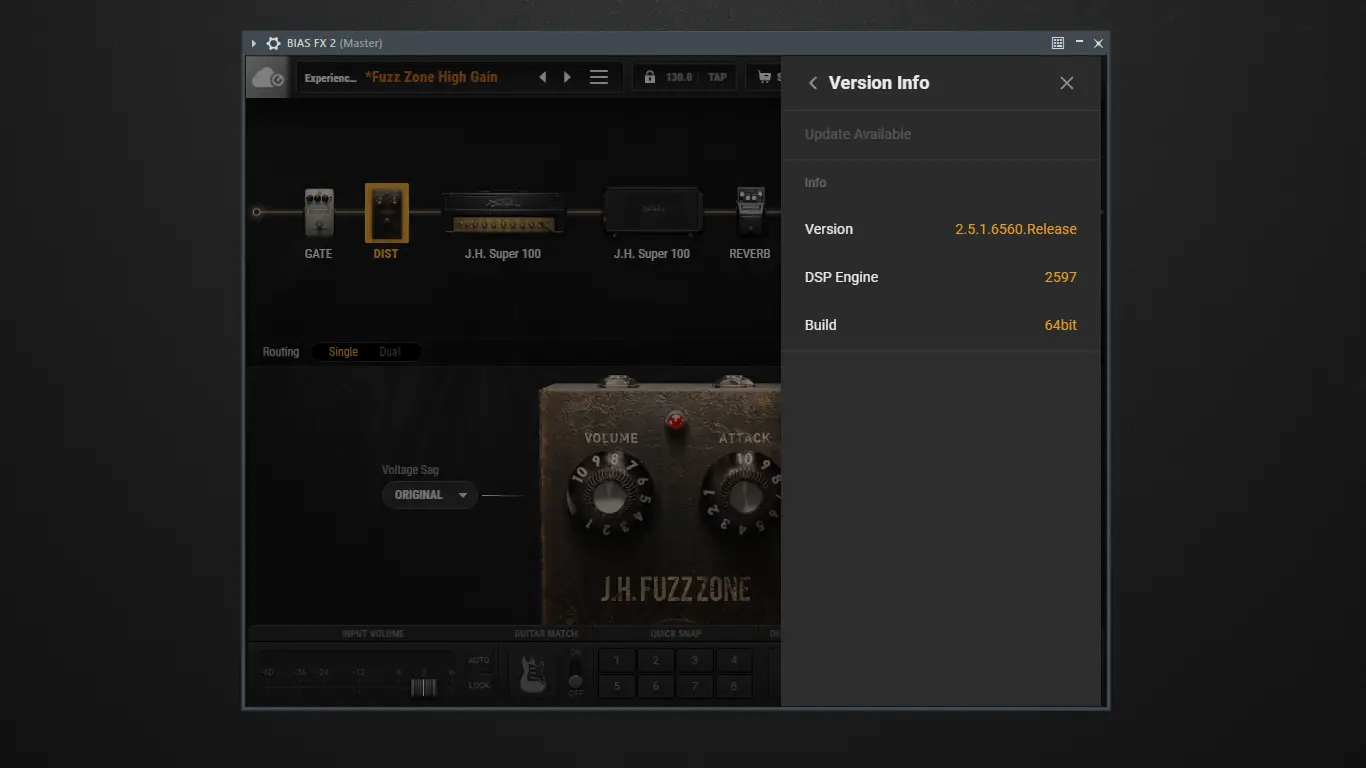Select the J.H. Super 100 cabinet
The height and width of the screenshot is (768, 1366).
pos(652,212)
